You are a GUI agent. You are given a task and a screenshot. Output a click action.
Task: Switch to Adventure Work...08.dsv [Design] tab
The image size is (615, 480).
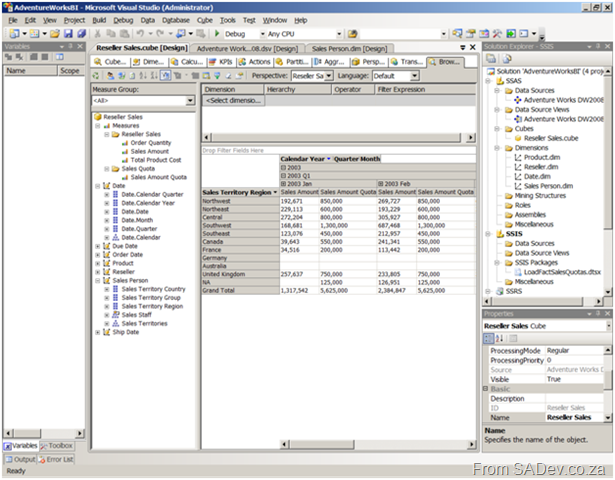tap(247, 49)
